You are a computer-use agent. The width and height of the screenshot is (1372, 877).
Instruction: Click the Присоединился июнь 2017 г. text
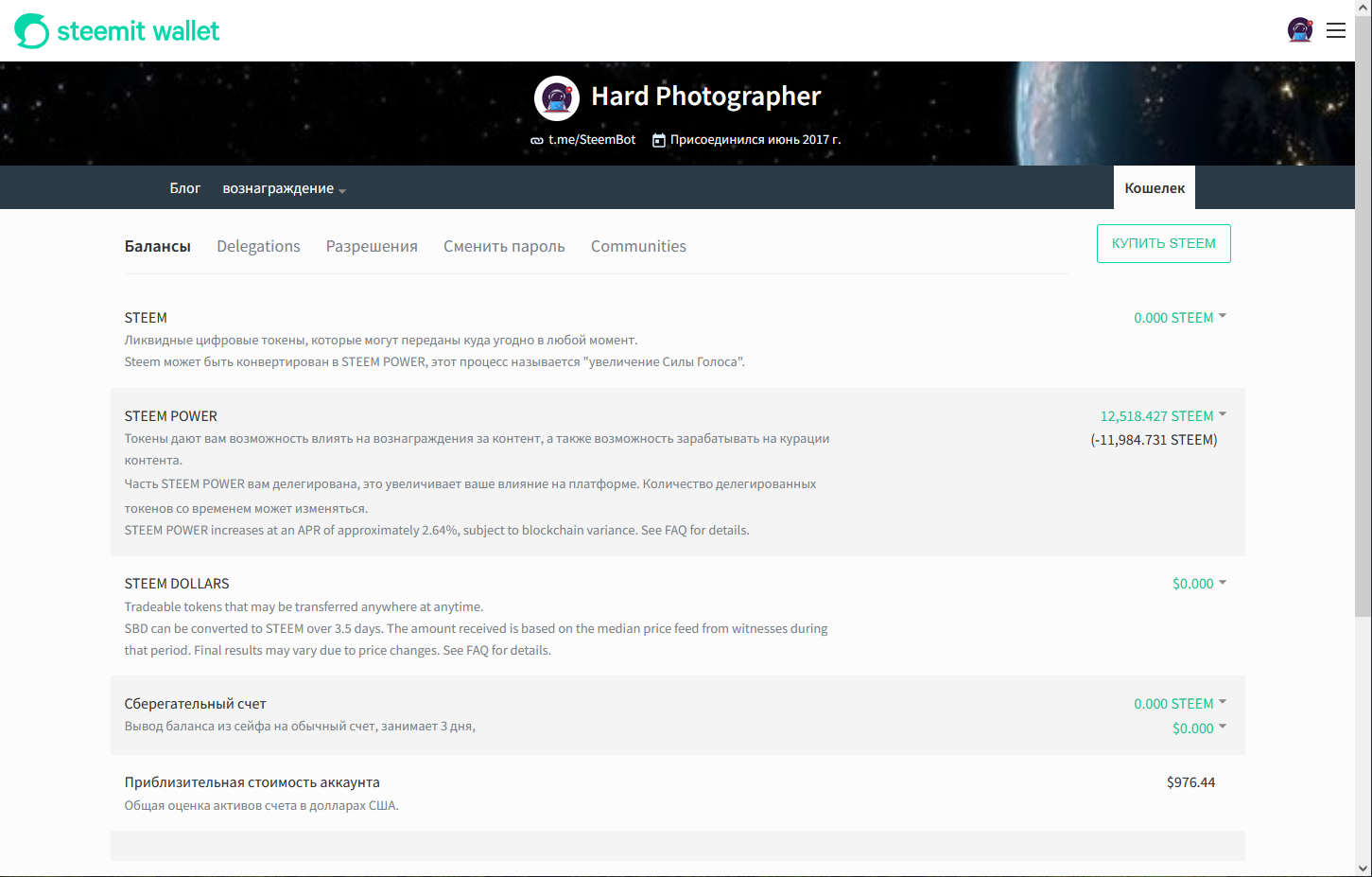[x=755, y=140]
